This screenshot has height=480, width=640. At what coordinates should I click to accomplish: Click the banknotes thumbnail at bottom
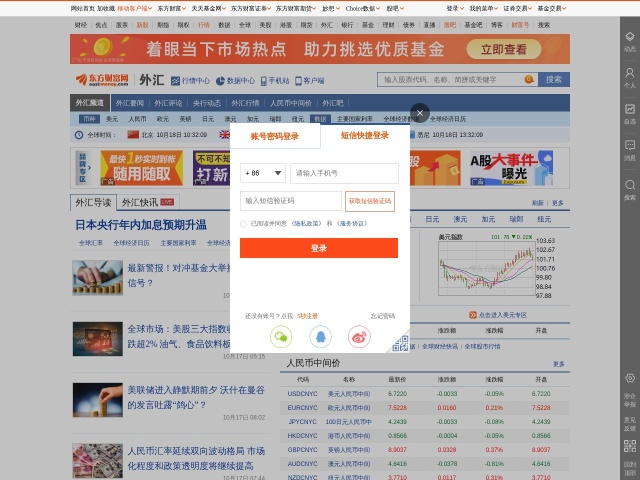(x=98, y=461)
